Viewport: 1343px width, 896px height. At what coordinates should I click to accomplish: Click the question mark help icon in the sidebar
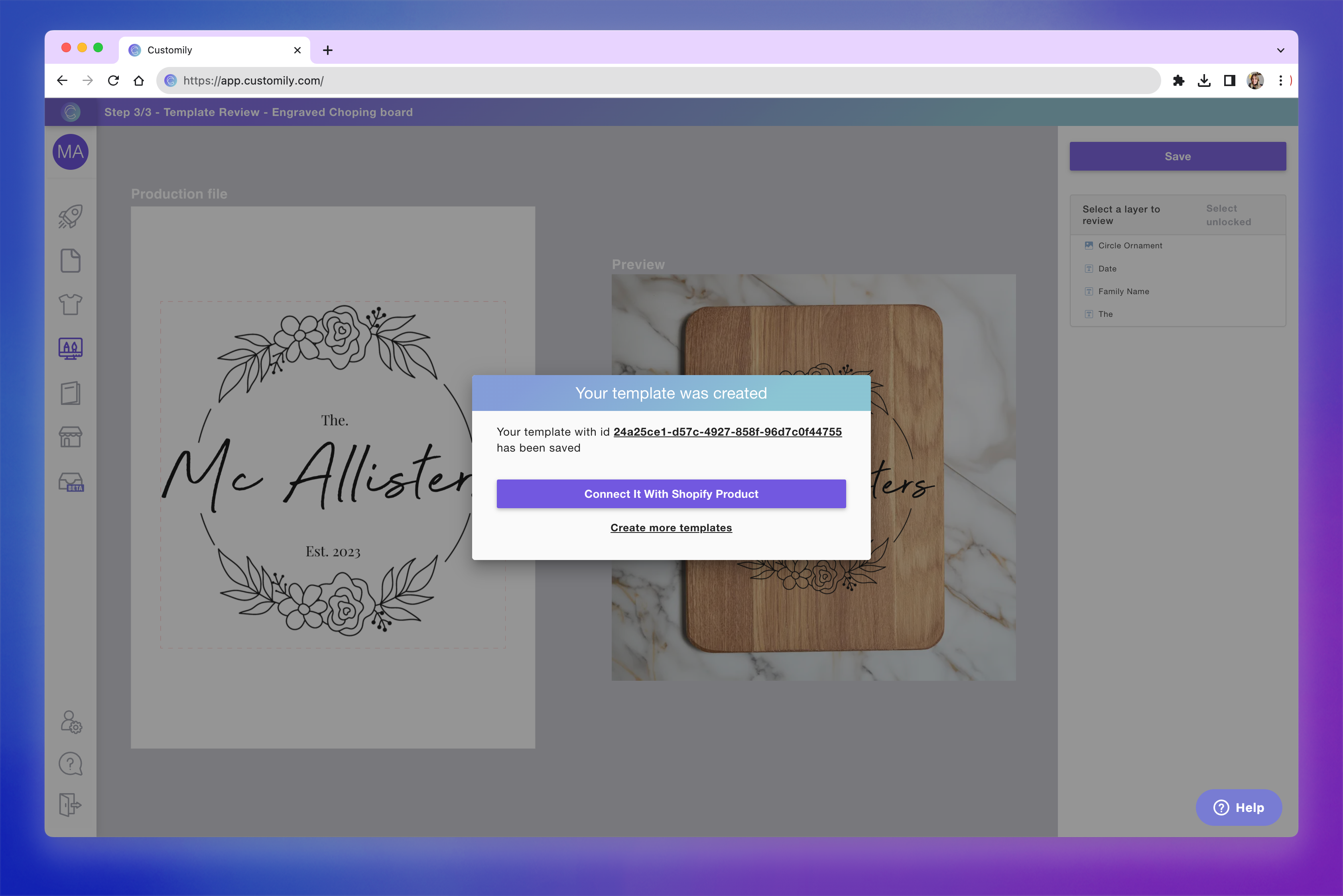coord(70,763)
